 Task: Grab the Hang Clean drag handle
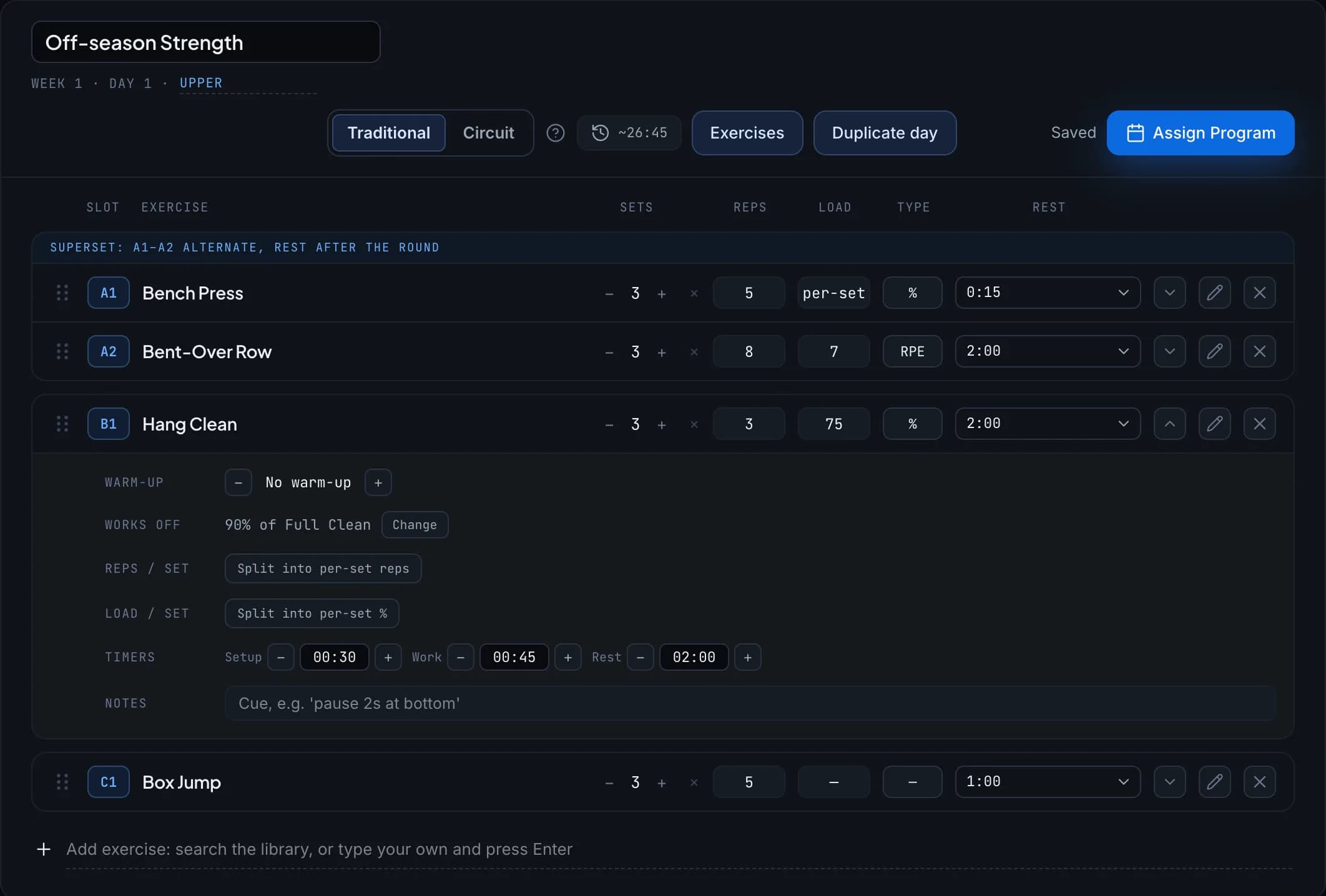62,424
